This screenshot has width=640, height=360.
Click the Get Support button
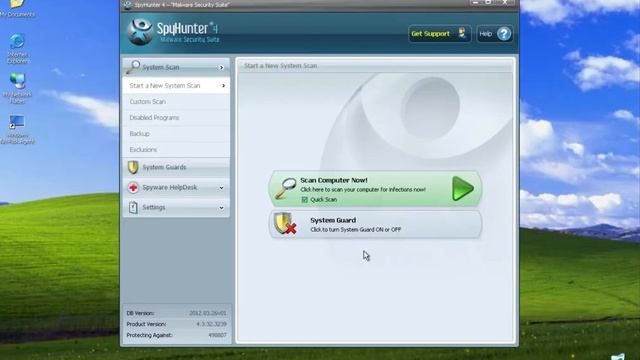[440, 34]
